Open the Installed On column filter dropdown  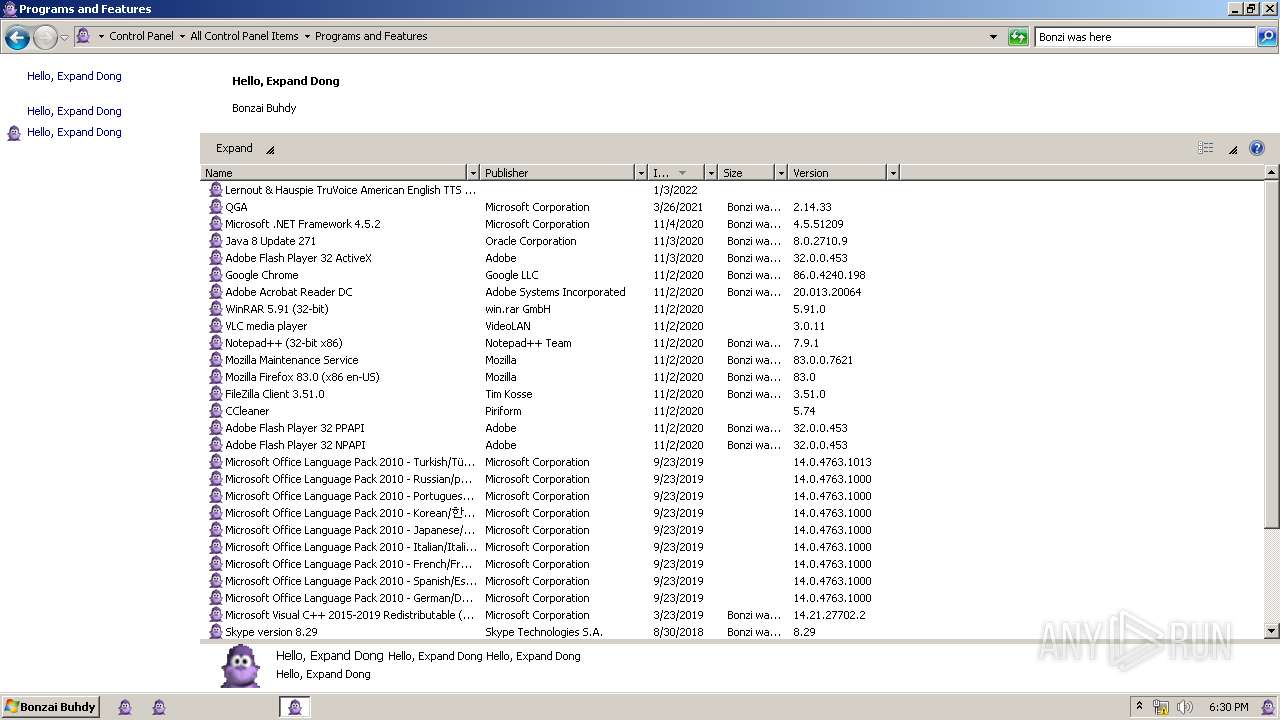point(711,173)
